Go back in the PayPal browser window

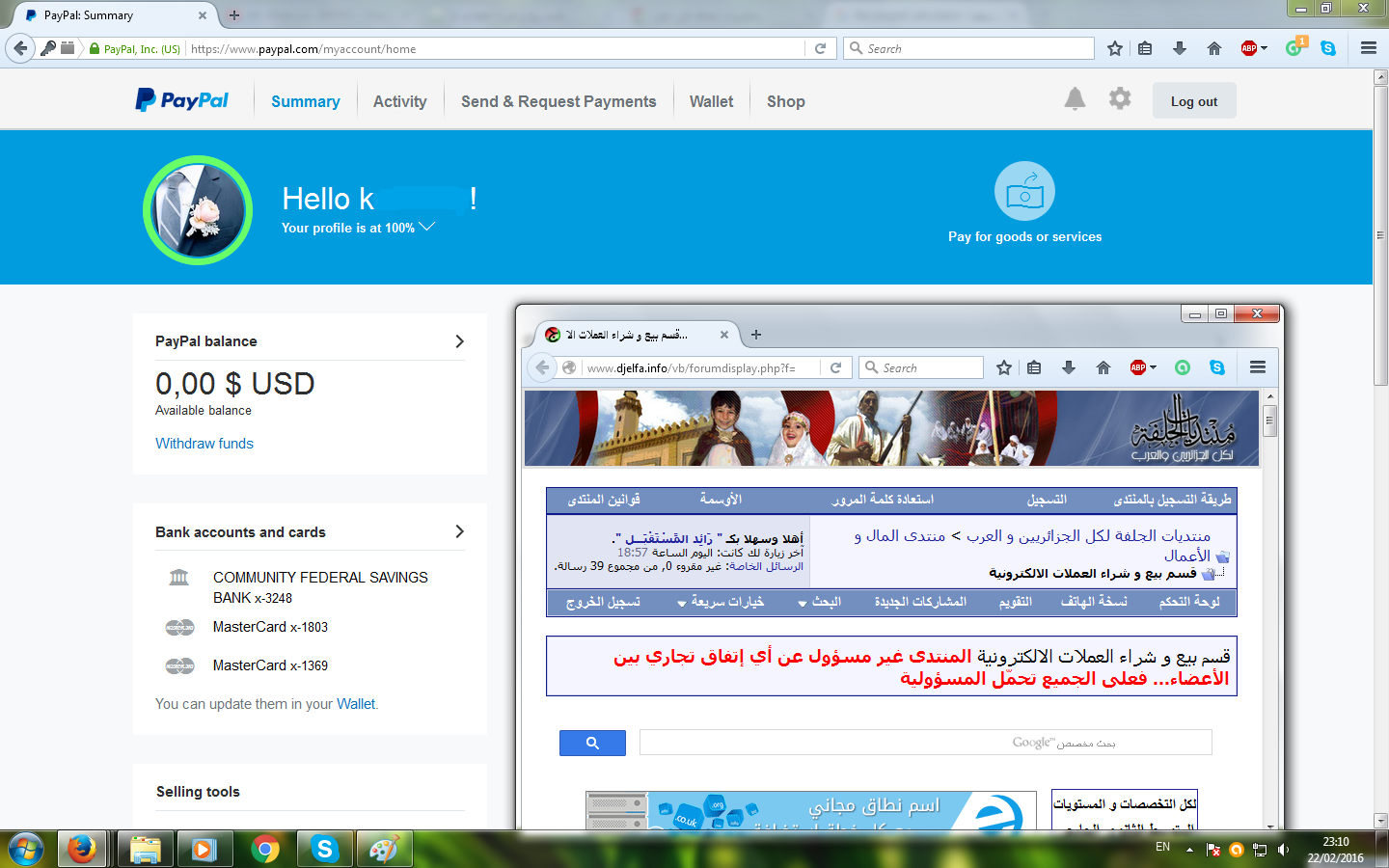(x=19, y=48)
